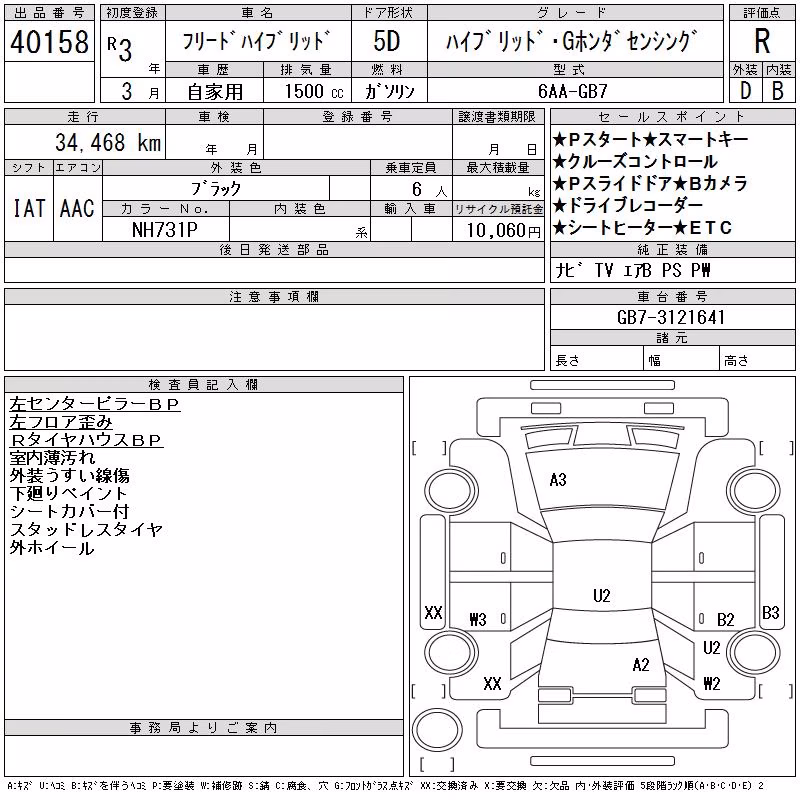The height and width of the screenshot is (800, 800).
Task: Click inspector note 外ホイール
Action: click(52, 548)
